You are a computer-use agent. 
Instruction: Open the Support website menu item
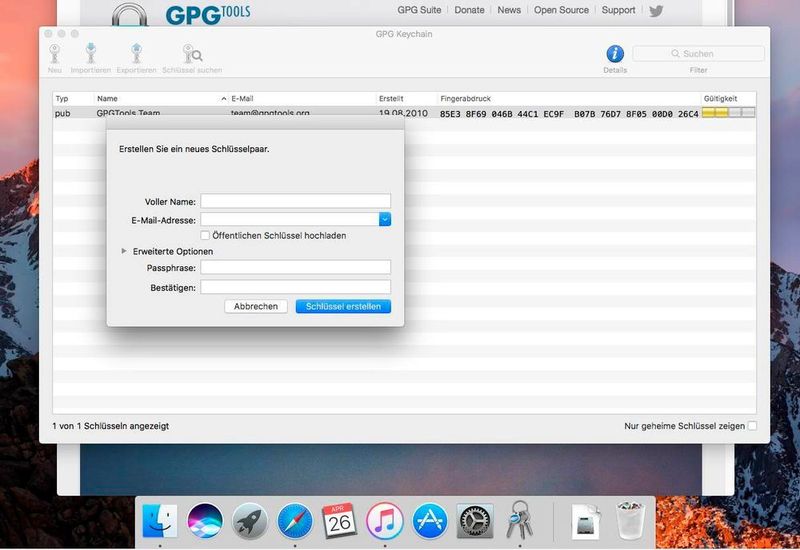pos(618,10)
